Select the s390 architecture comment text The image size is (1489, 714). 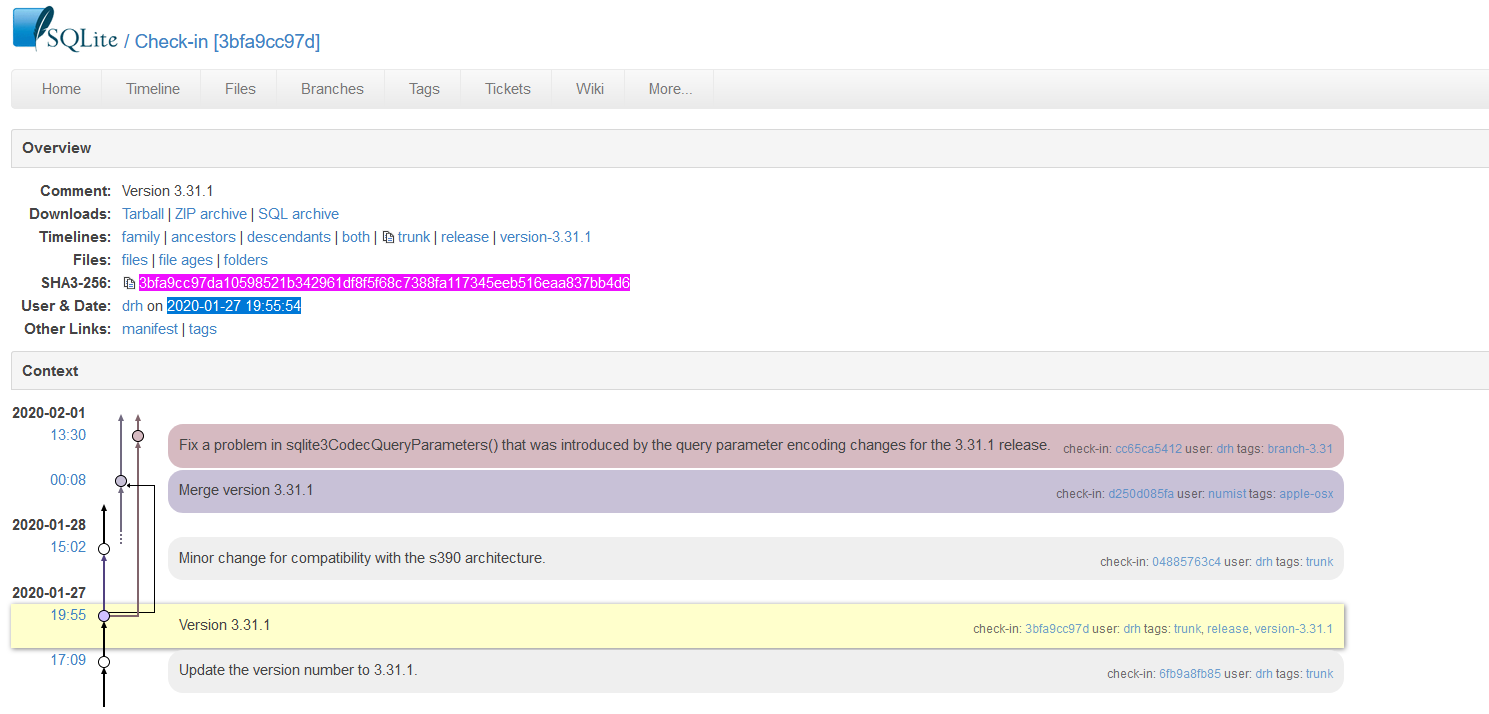point(362,558)
